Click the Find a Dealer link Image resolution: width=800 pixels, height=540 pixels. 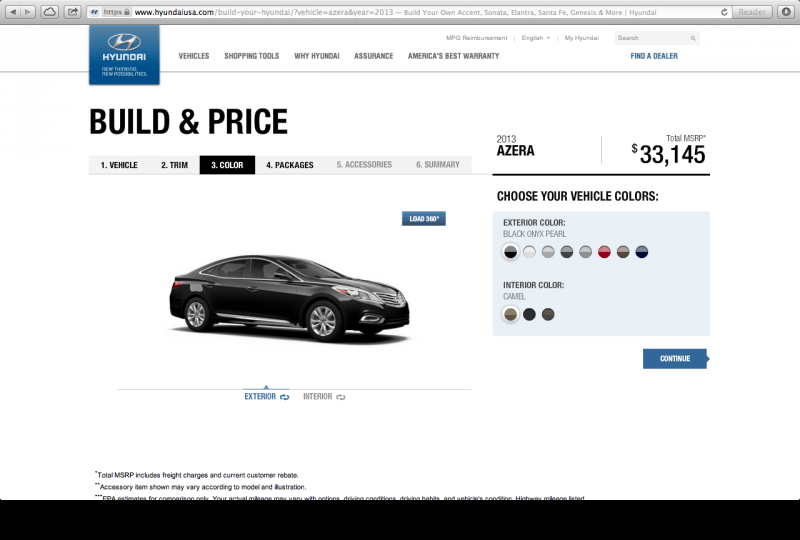pyautogui.click(x=654, y=56)
